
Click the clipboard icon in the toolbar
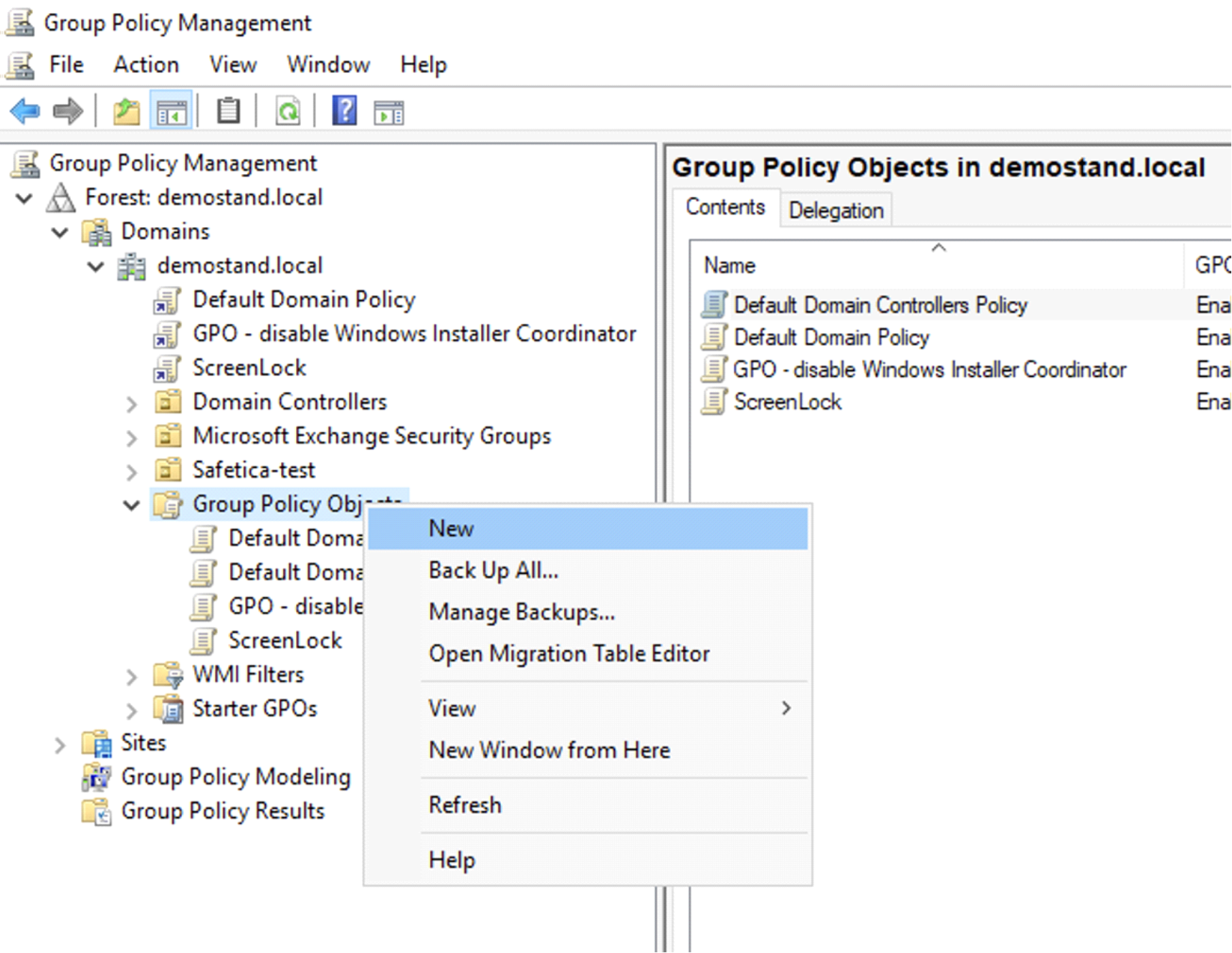tap(229, 112)
